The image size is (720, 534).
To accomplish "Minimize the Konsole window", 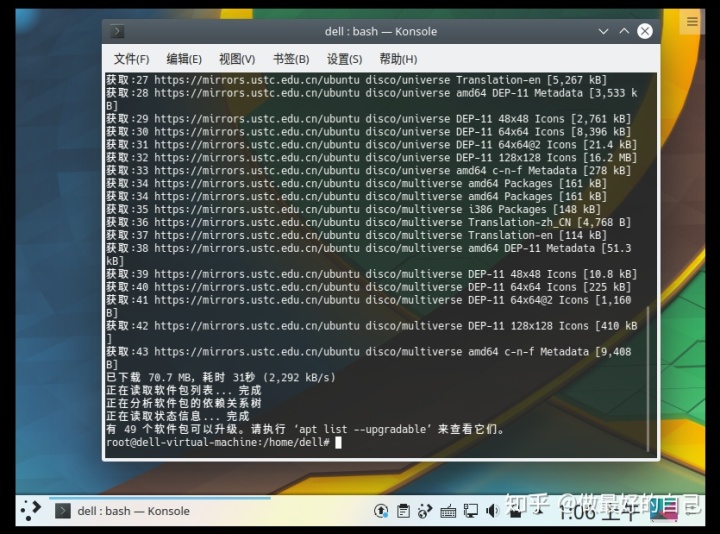I will click(603, 31).
